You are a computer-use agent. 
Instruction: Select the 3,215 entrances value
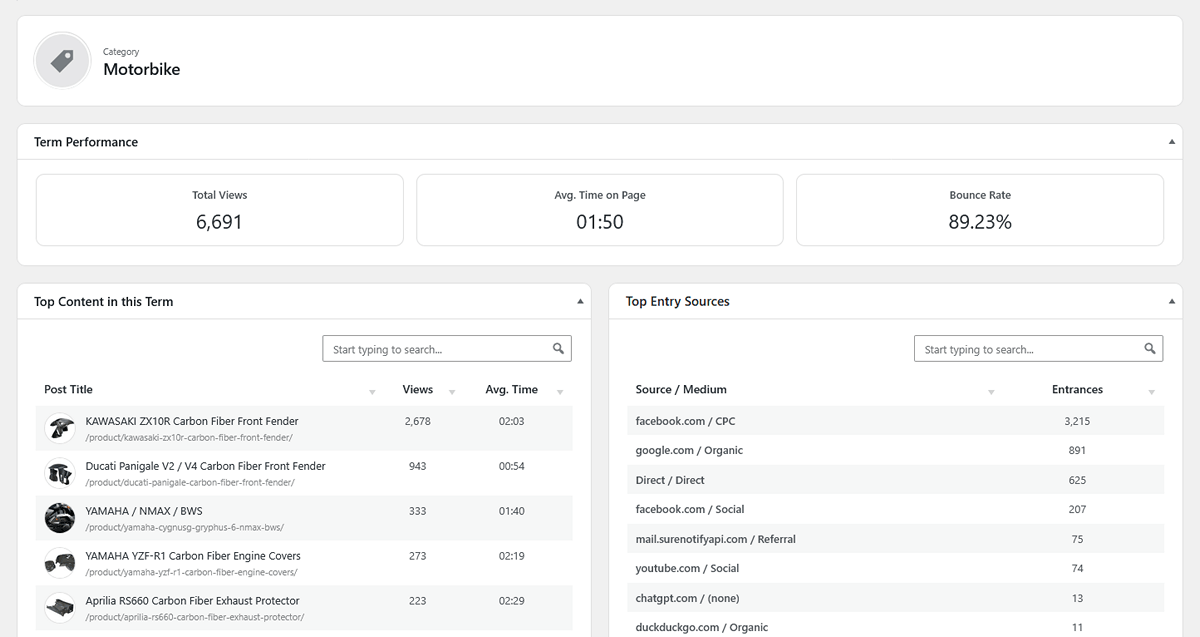tap(1077, 421)
